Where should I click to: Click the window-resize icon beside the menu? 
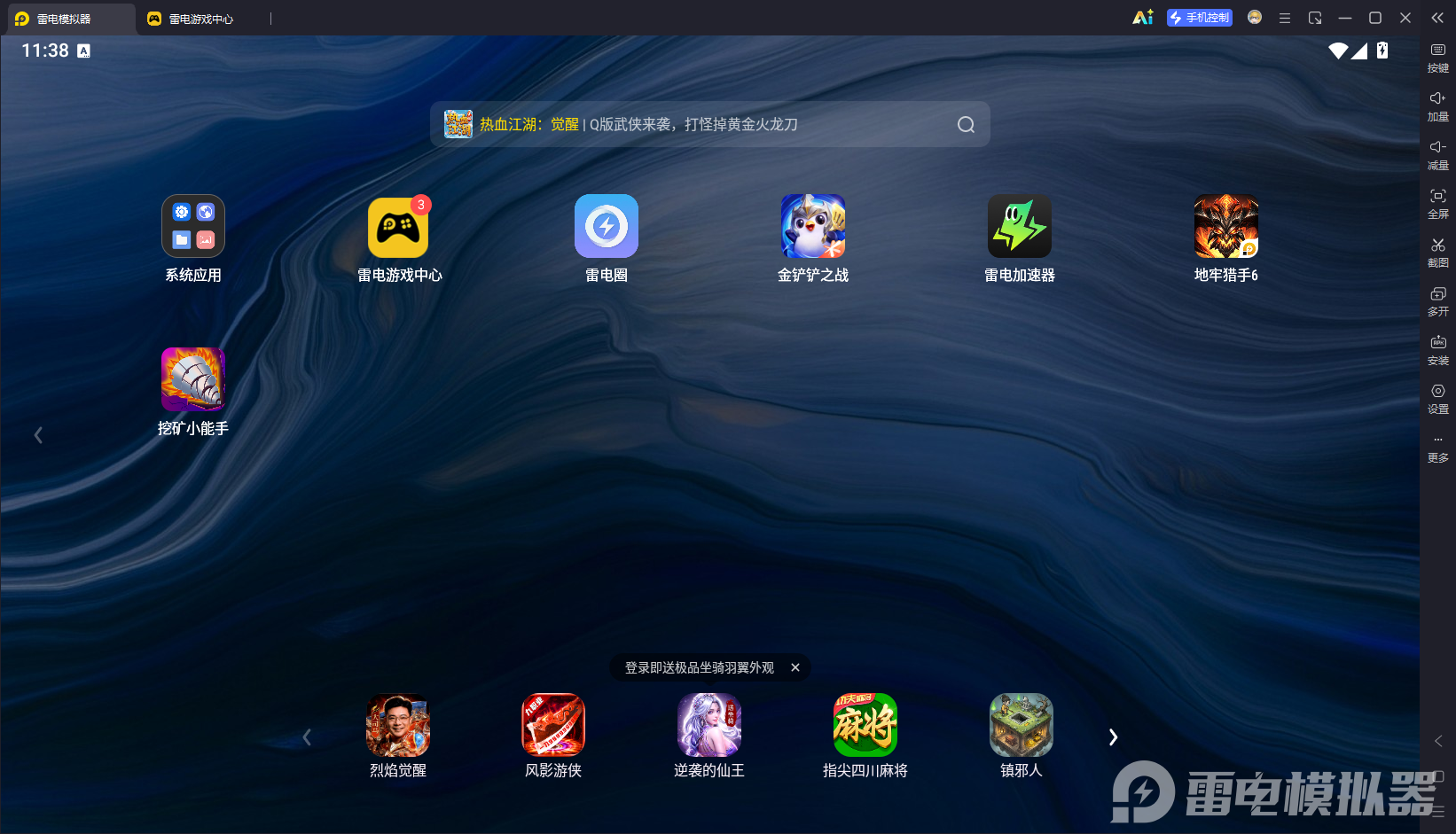pyautogui.click(x=1315, y=18)
